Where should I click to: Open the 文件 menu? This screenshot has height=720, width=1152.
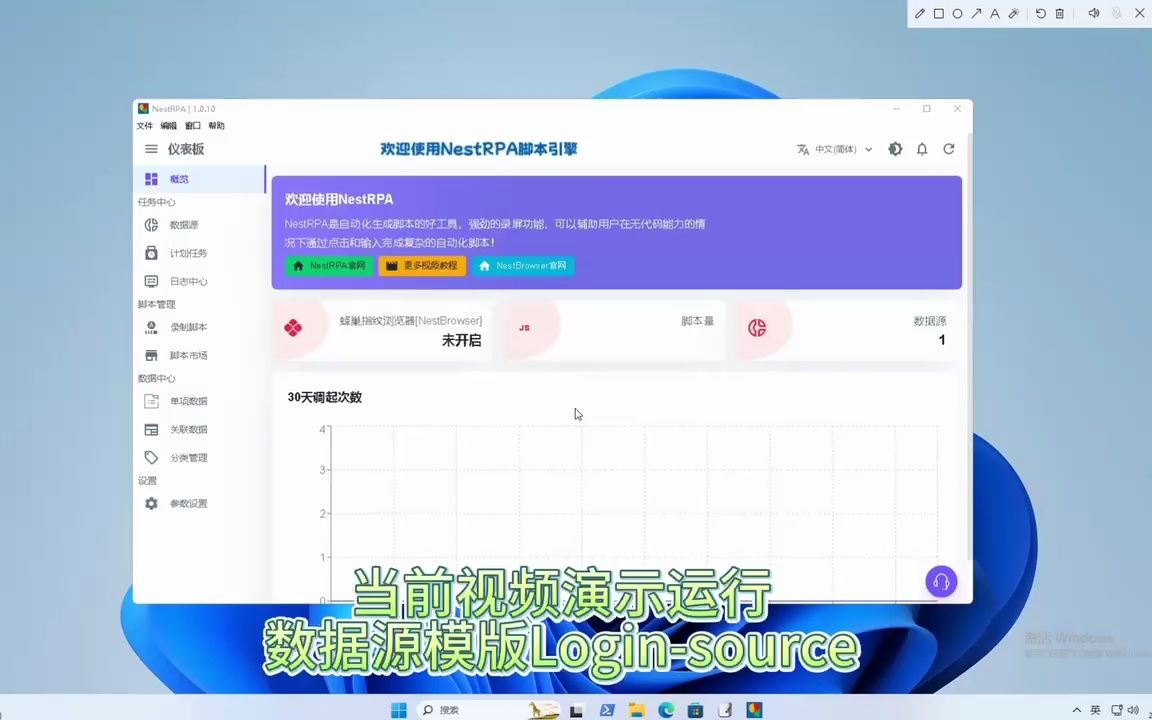point(145,125)
